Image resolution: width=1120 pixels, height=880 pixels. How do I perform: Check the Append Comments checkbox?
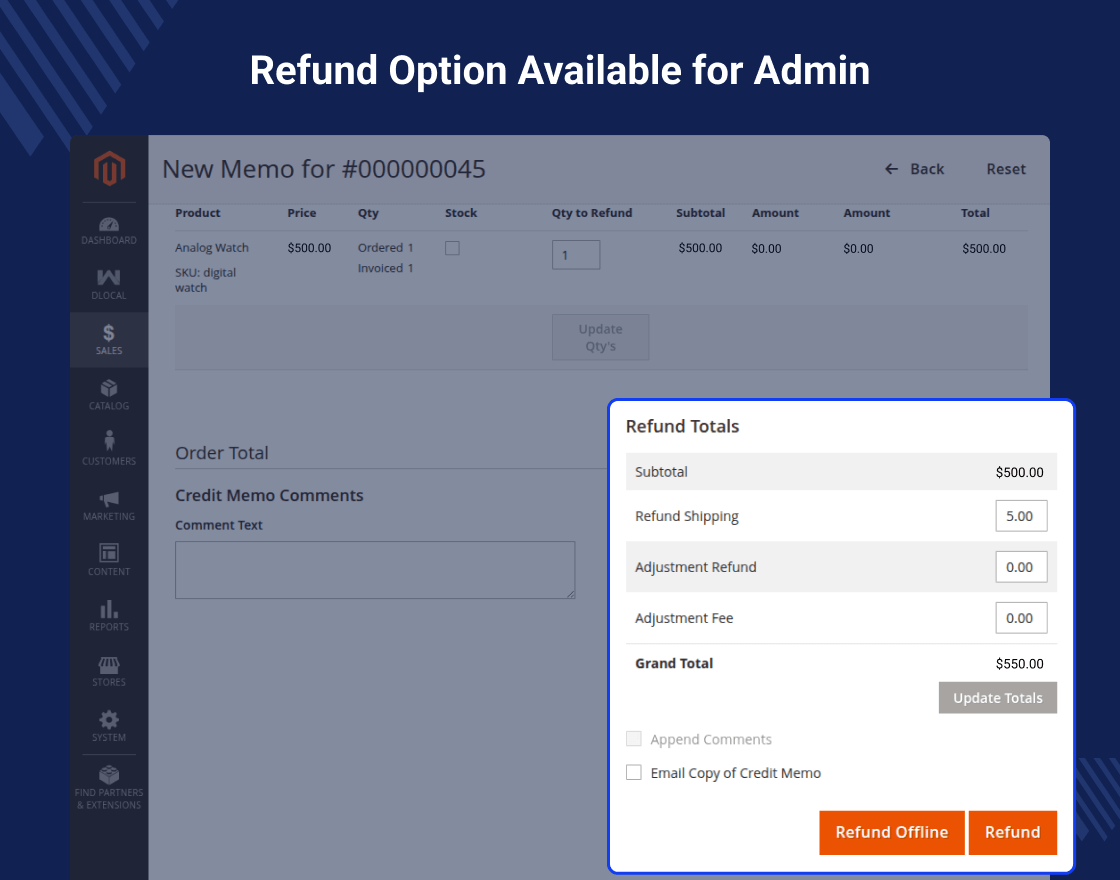[x=634, y=739]
